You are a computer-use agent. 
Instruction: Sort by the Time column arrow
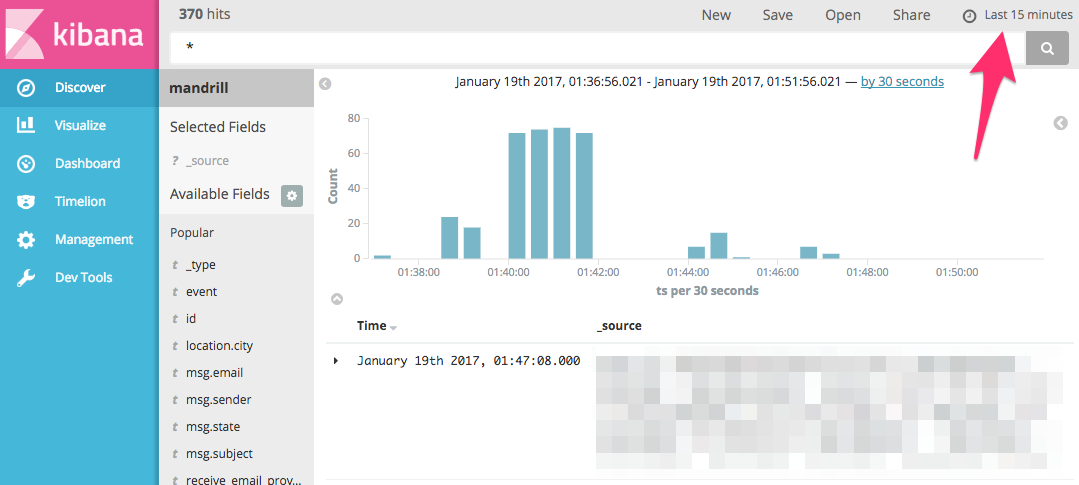pyautogui.click(x=393, y=327)
